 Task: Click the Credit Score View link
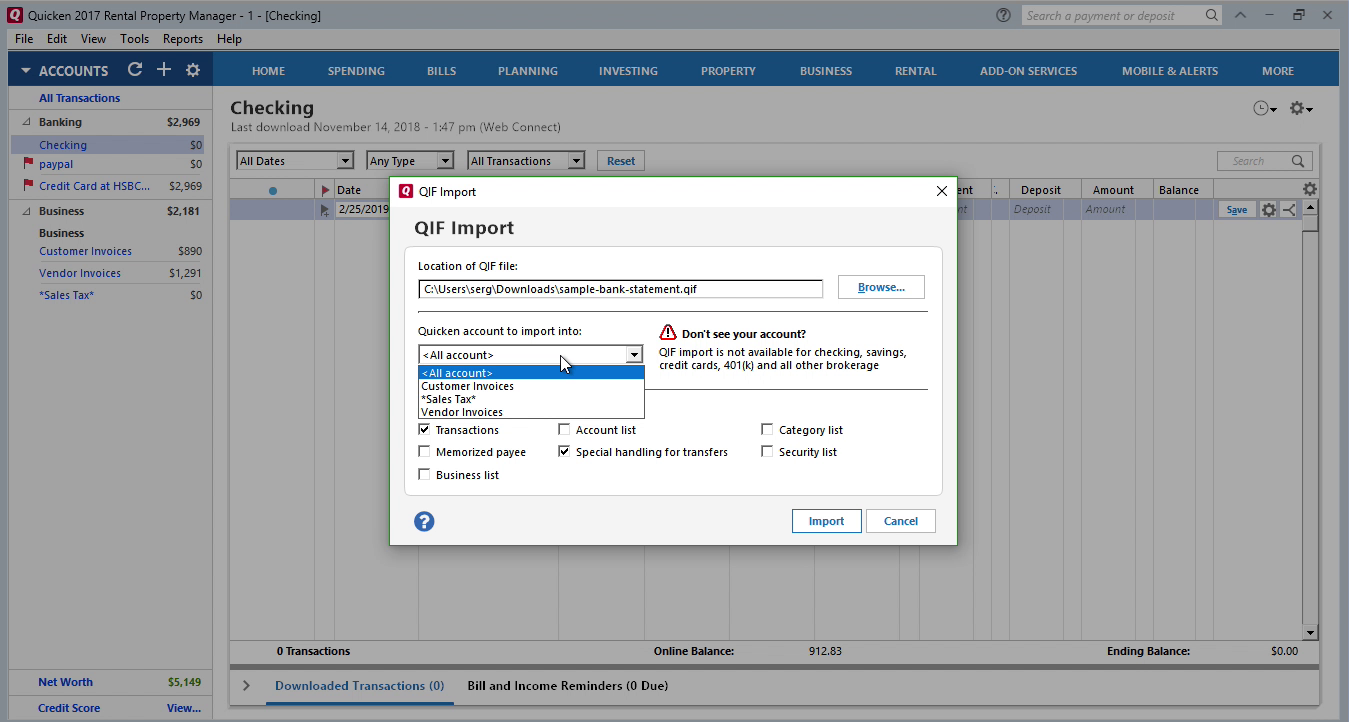184,708
